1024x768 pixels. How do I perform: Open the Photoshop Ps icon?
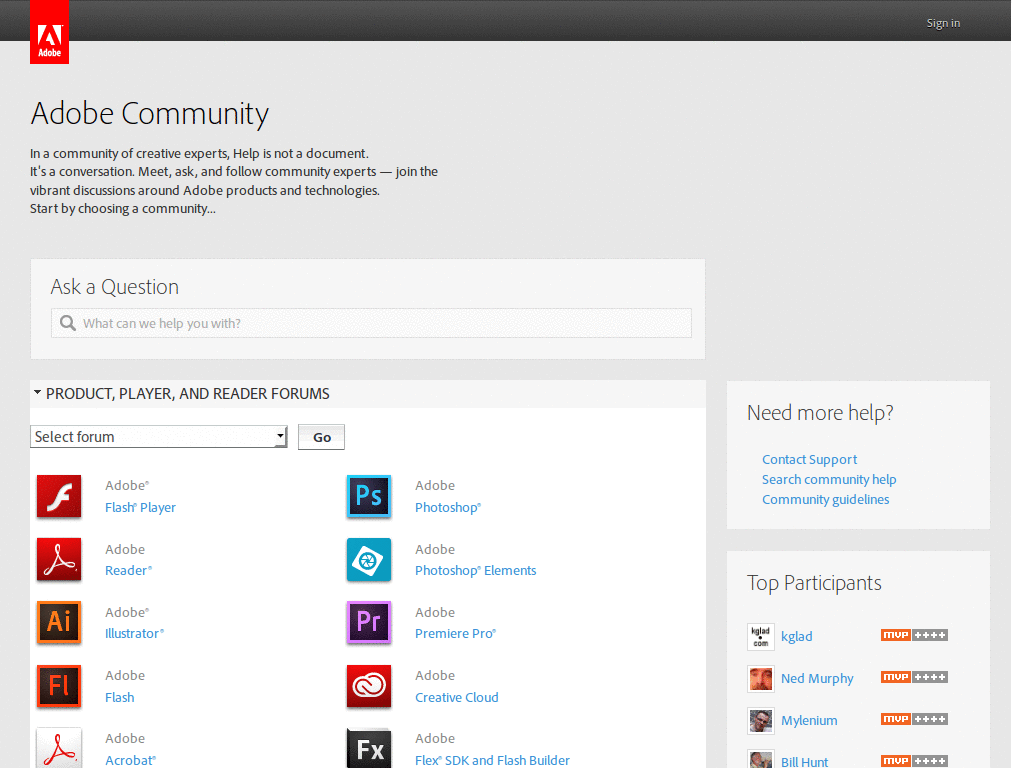[x=369, y=496]
